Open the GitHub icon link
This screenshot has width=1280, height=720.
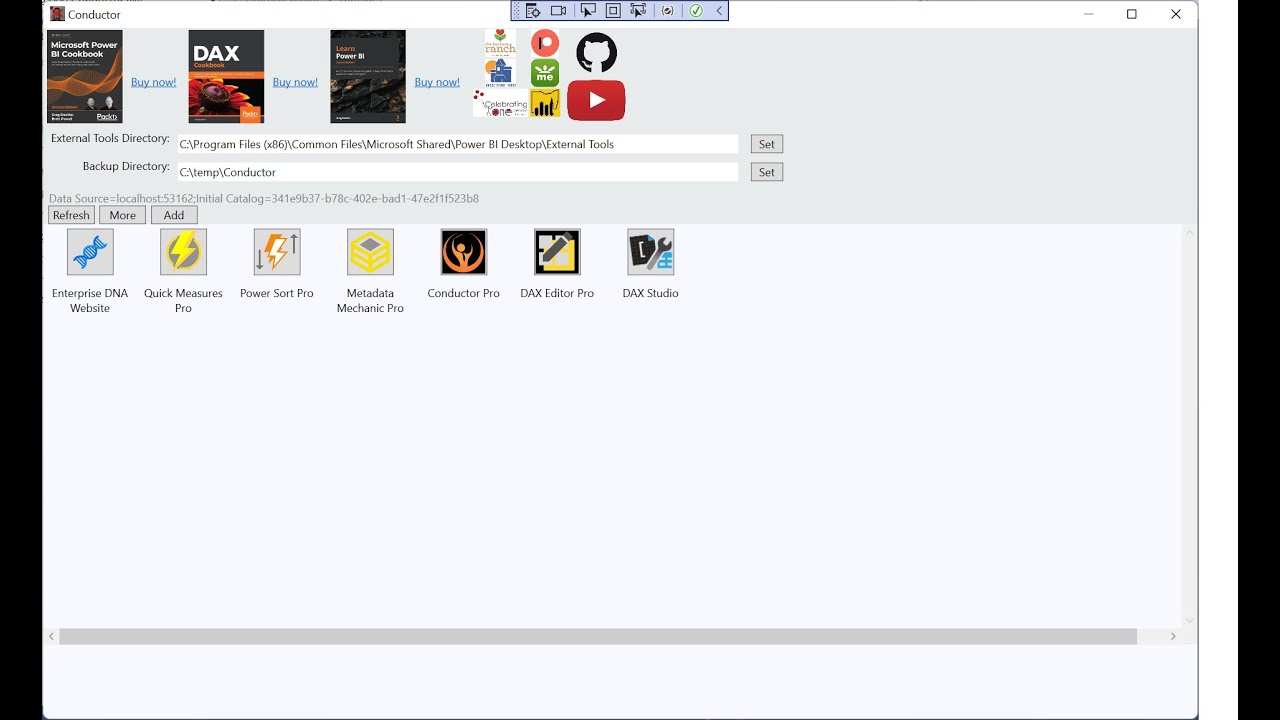click(597, 52)
